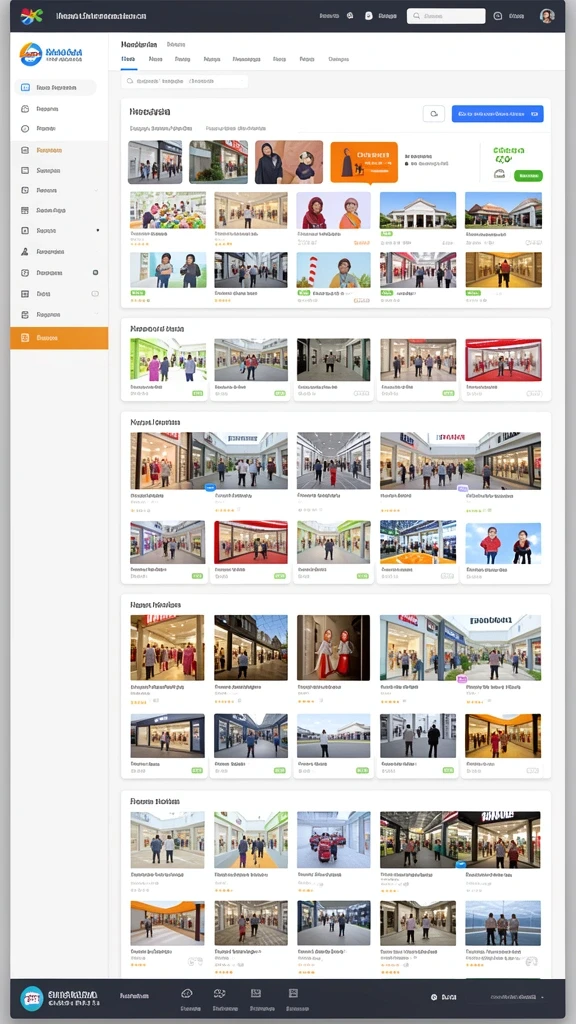Screen dimensions: 576x1024
Task: Click the first icon in bottom bar center
Action: point(186,993)
